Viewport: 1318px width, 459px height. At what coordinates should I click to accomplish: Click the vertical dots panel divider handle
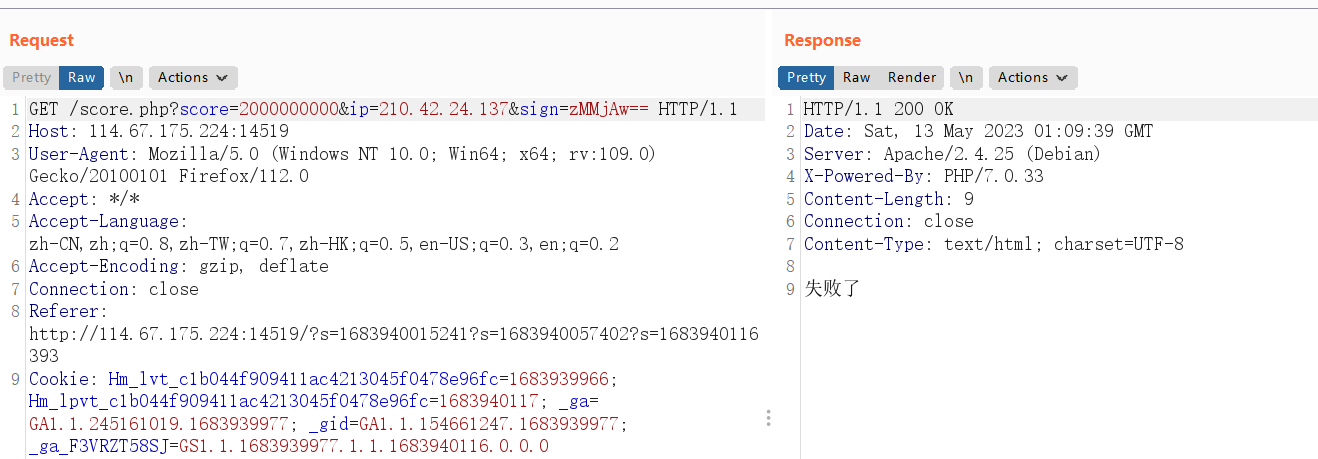pyautogui.click(x=768, y=417)
